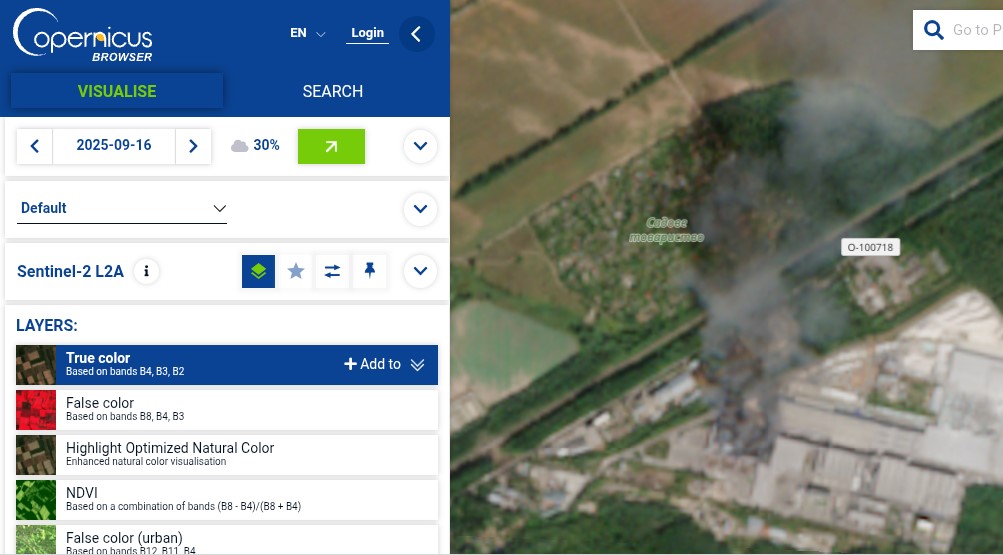This screenshot has height=555, width=1003.
Task: Go to the next date arrow
Action: [x=193, y=146]
